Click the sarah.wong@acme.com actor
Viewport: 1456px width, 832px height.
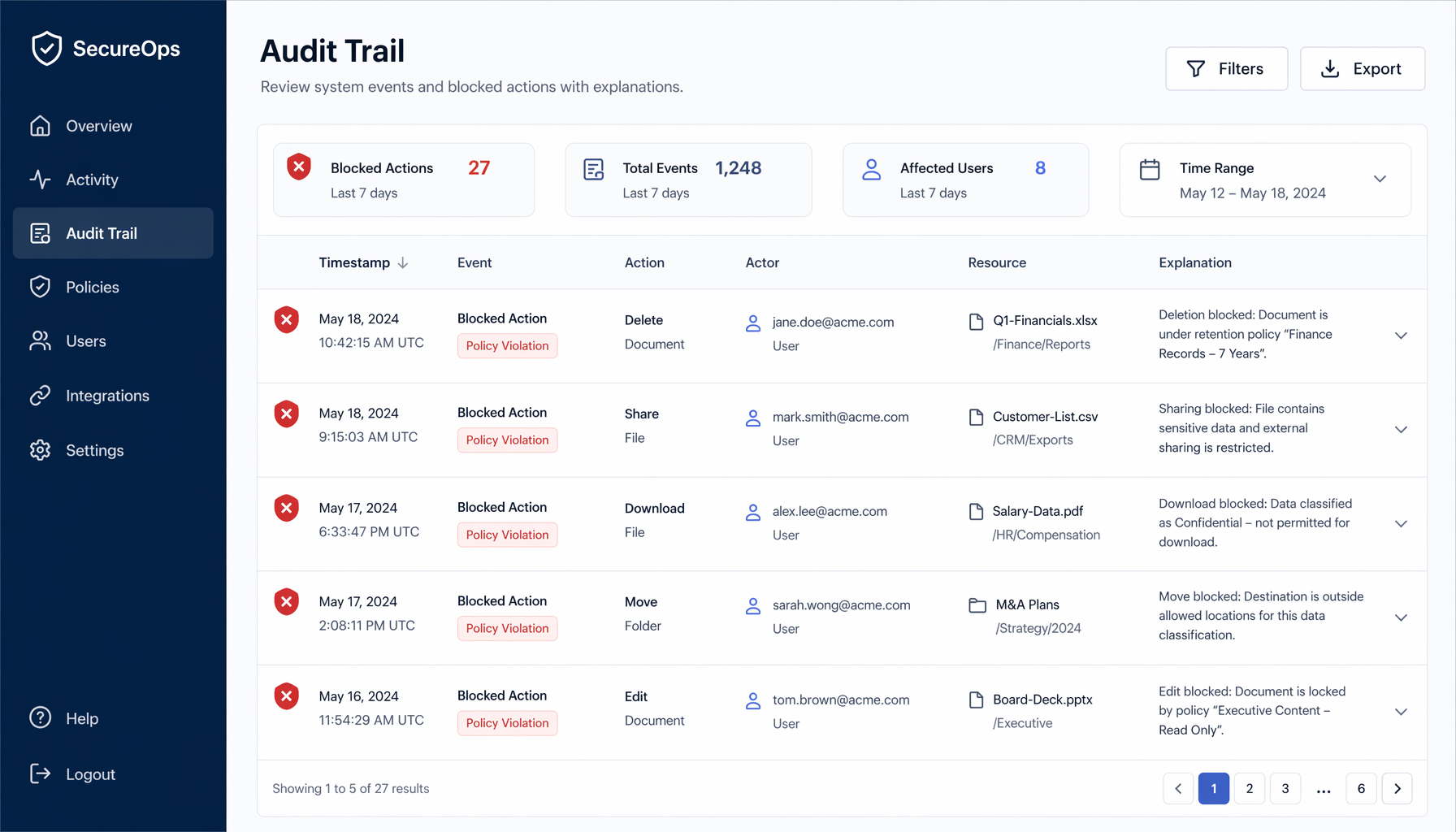coord(841,605)
